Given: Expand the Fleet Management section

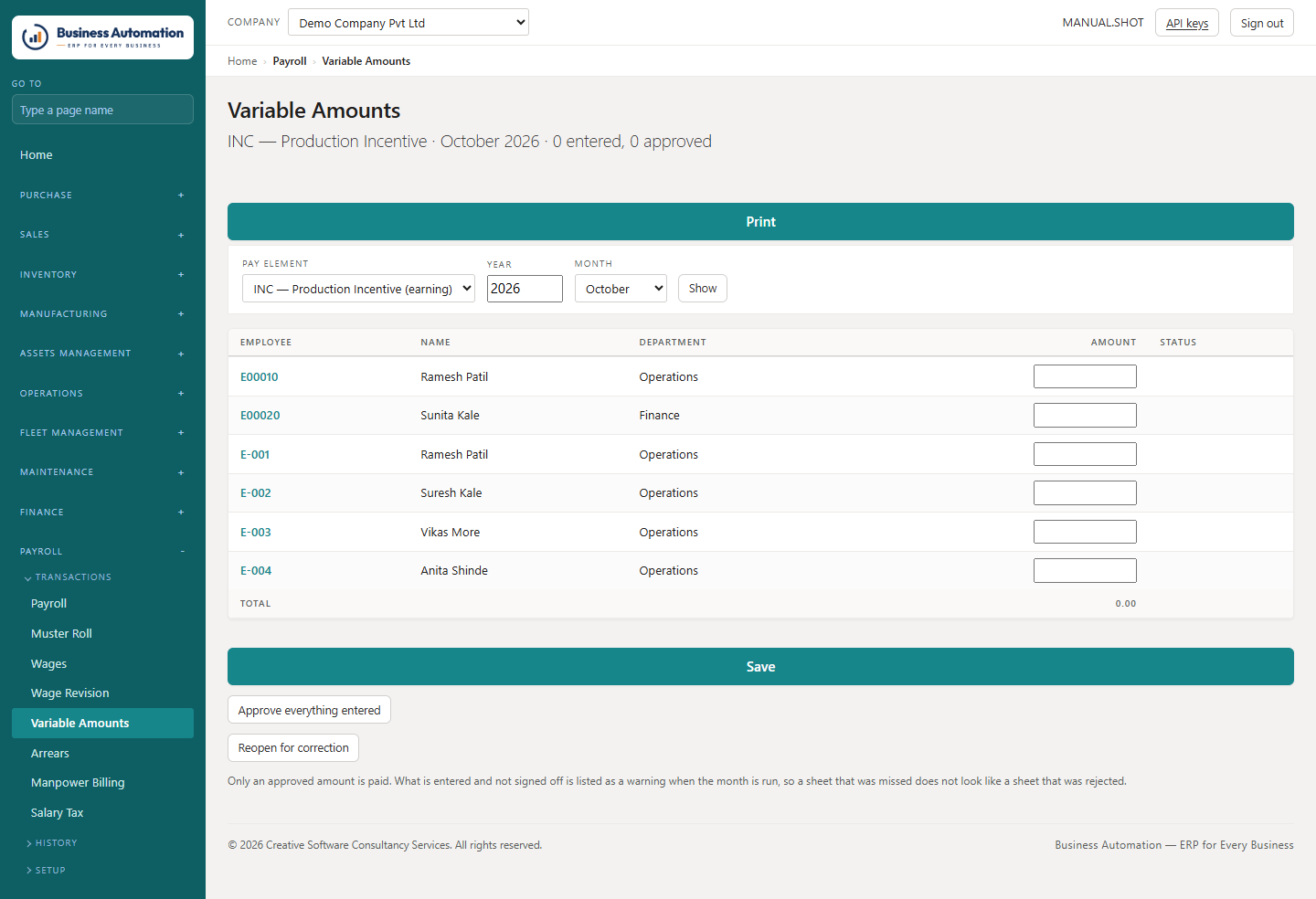Looking at the screenshot, I should [102, 433].
